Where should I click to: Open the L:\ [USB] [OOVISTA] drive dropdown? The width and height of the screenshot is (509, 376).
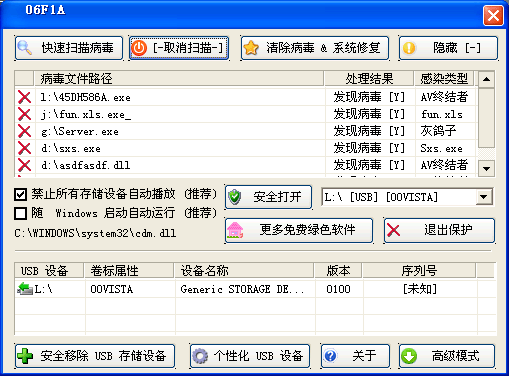pyautogui.click(x=484, y=197)
